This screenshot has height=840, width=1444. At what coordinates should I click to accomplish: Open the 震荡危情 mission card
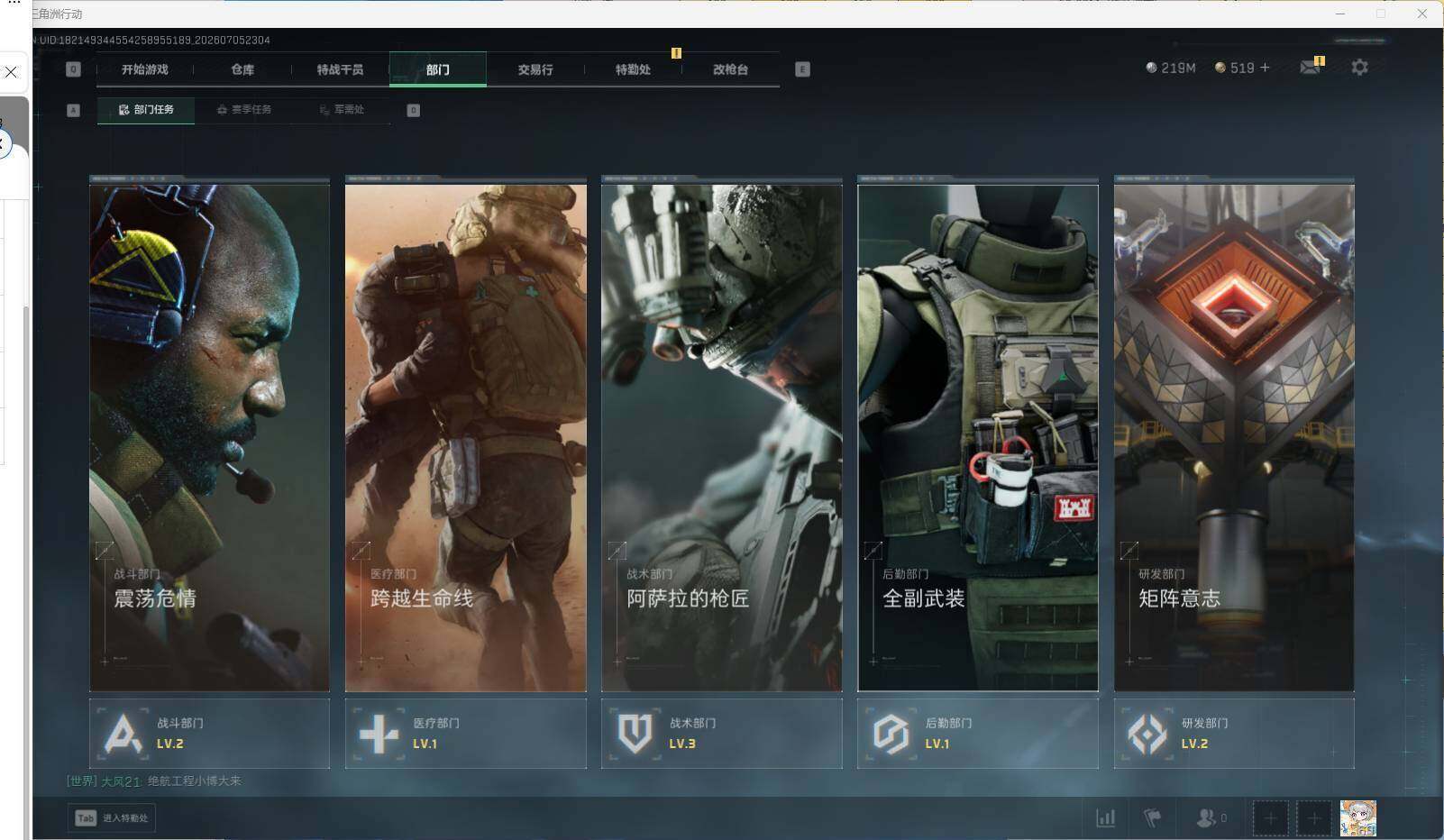(x=209, y=434)
